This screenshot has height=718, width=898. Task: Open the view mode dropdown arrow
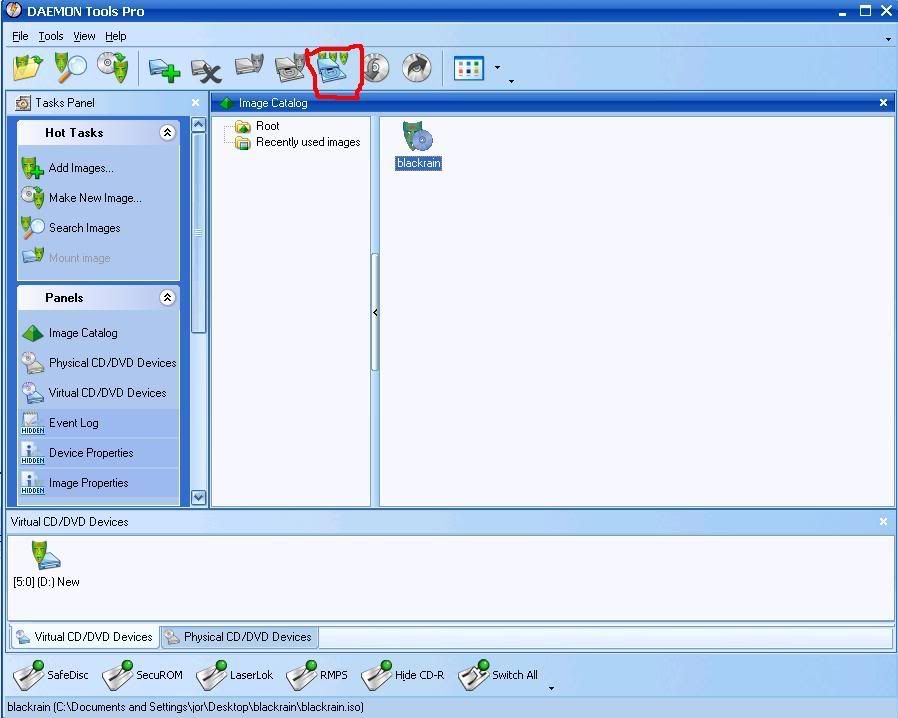497,68
